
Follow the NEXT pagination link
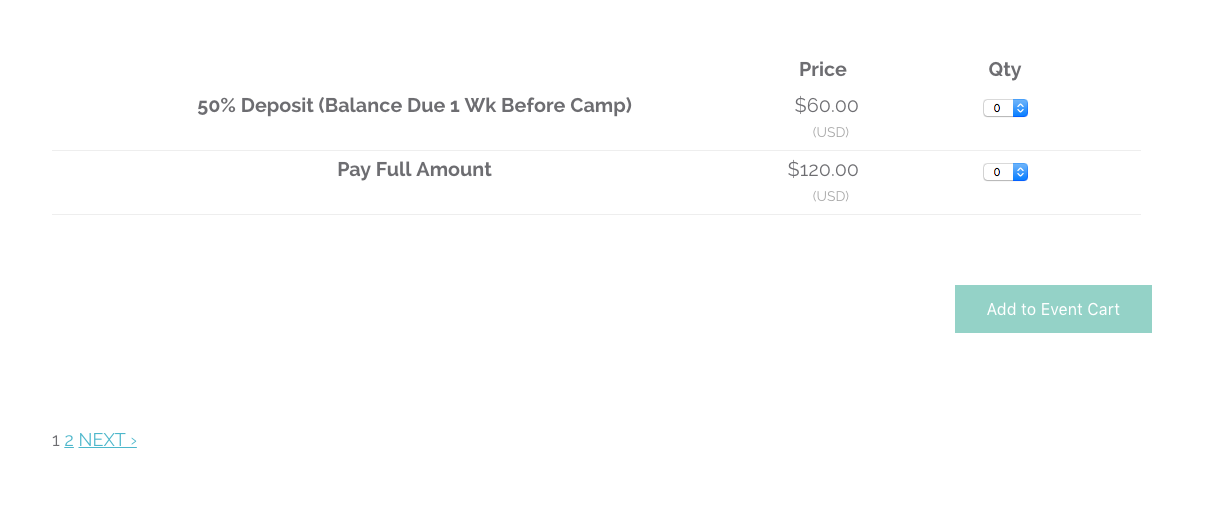coord(107,440)
